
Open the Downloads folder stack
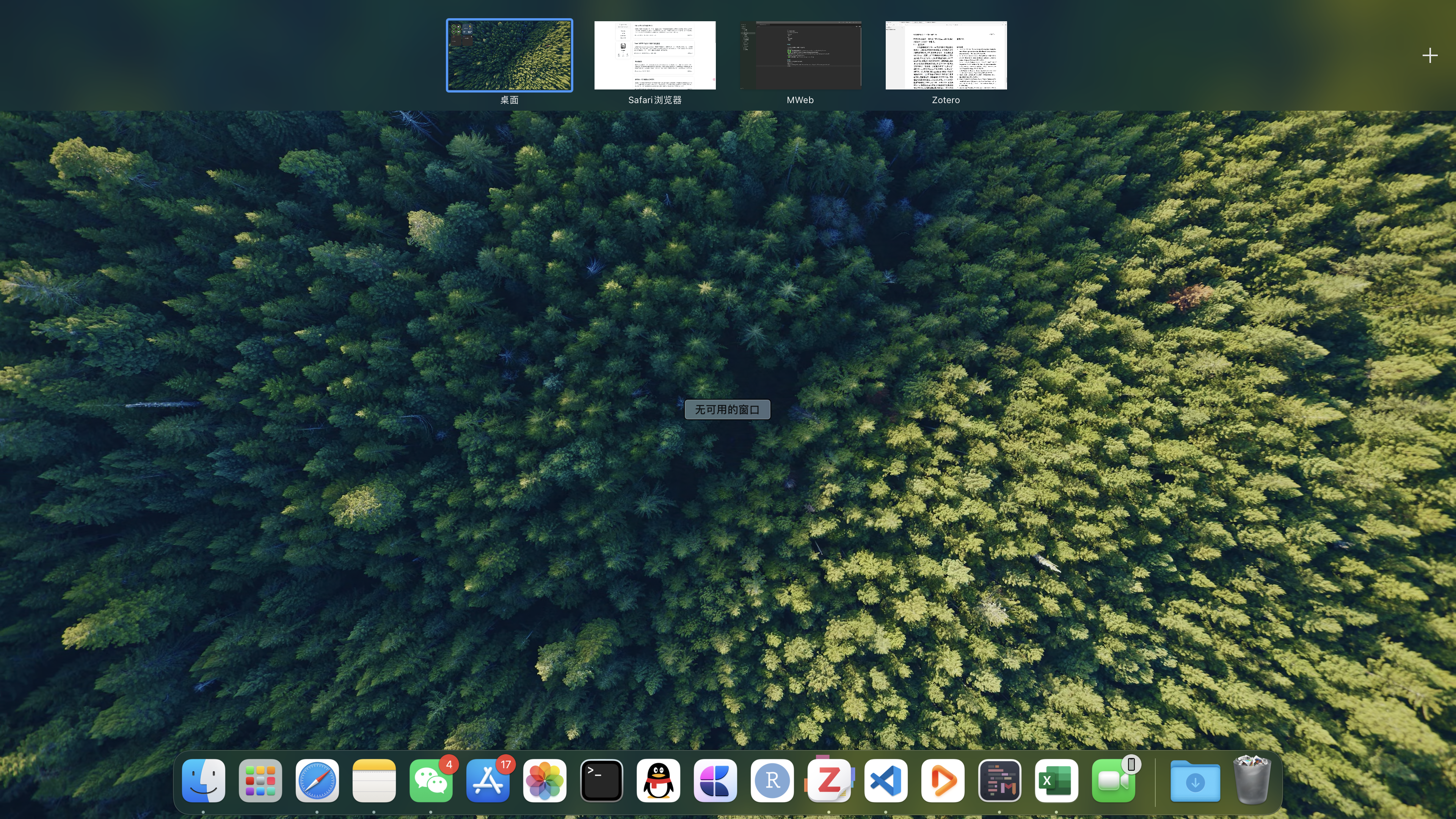click(x=1195, y=781)
